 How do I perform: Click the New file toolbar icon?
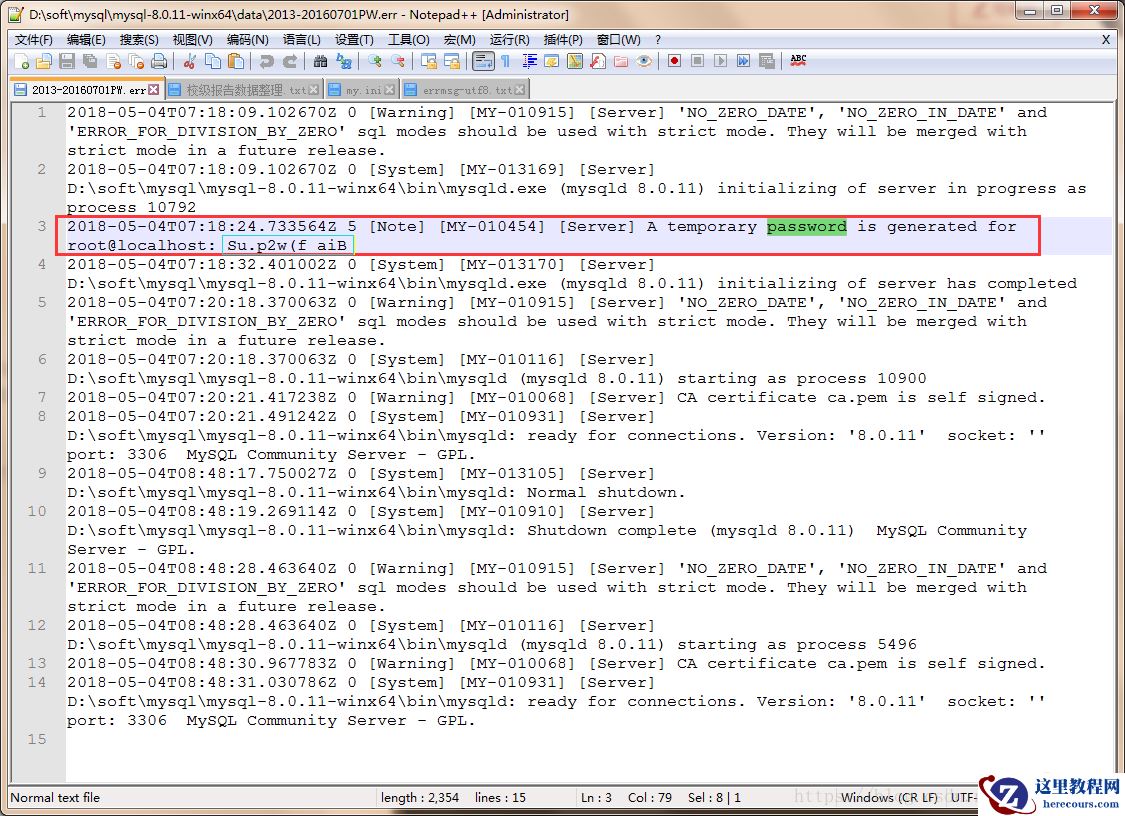click(22, 62)
